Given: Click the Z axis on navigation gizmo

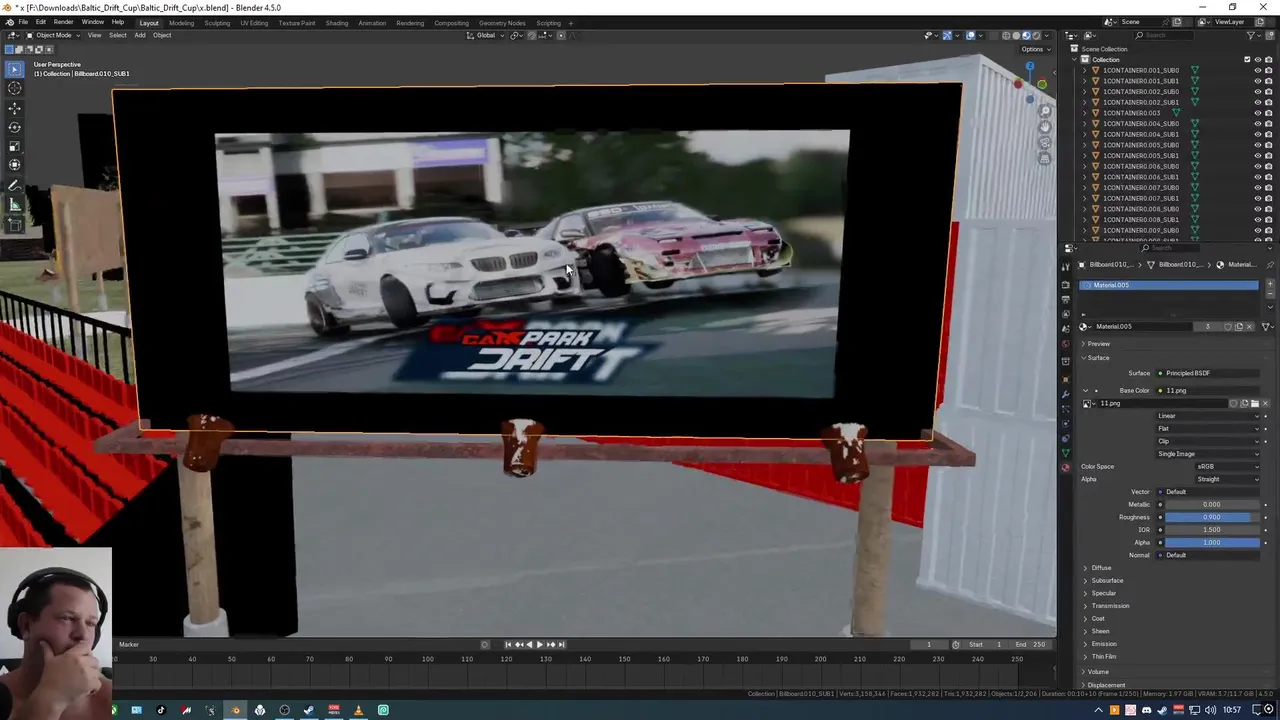Looking at the screenshot, I should pos(1030,67).
